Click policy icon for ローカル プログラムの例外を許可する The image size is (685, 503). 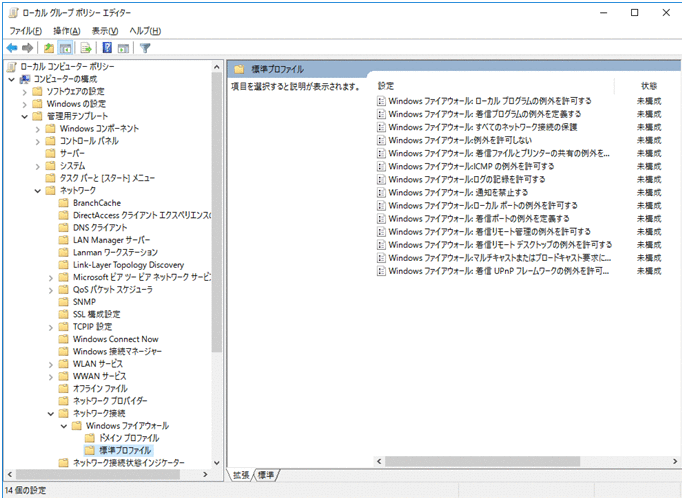tap(381, 101)
